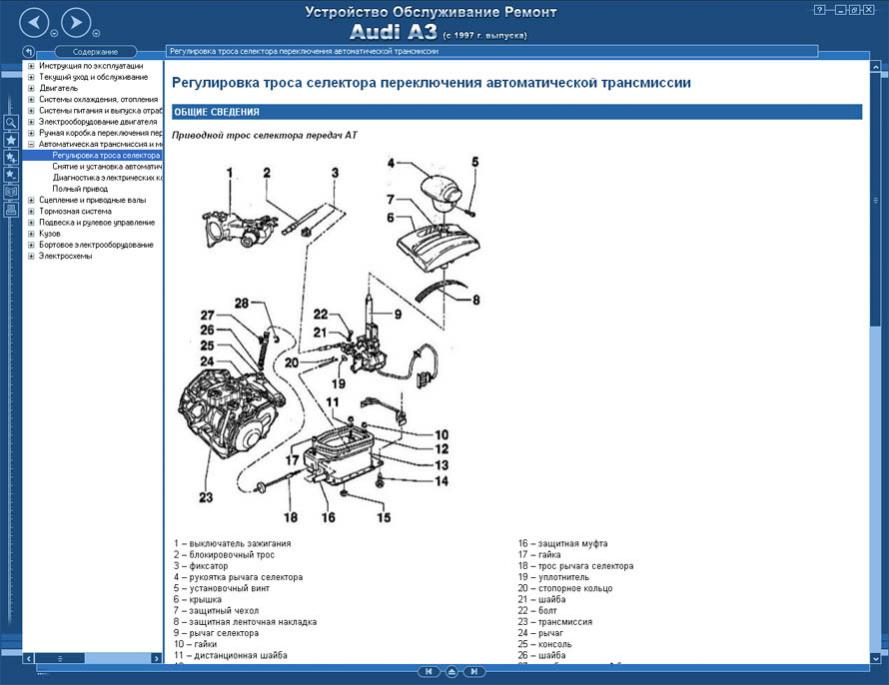Open Электрооборудование двигателя chapter
889x685 pixels.
click(x=98, y=122)
